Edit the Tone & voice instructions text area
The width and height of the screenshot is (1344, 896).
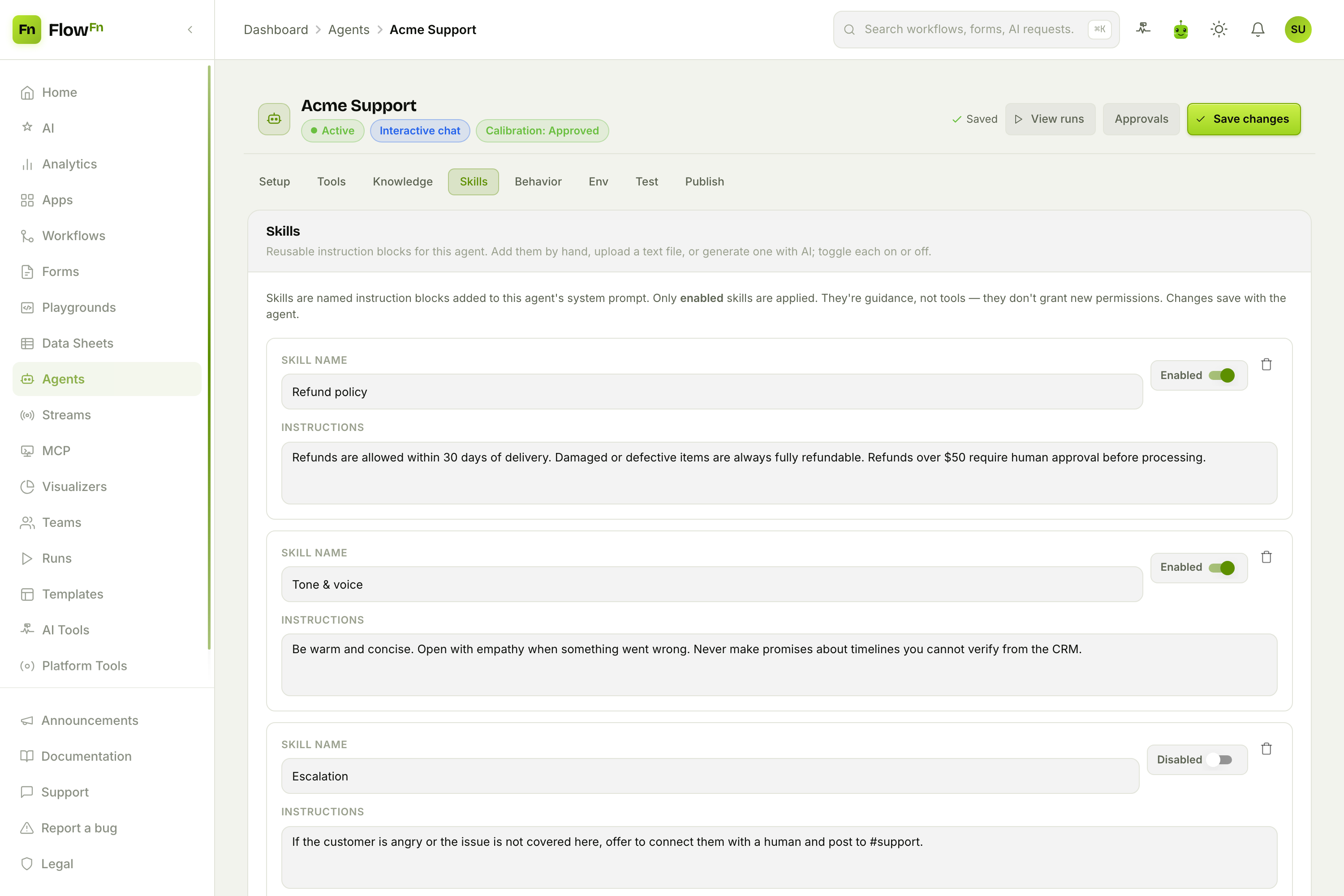click(x=780, y=664)
